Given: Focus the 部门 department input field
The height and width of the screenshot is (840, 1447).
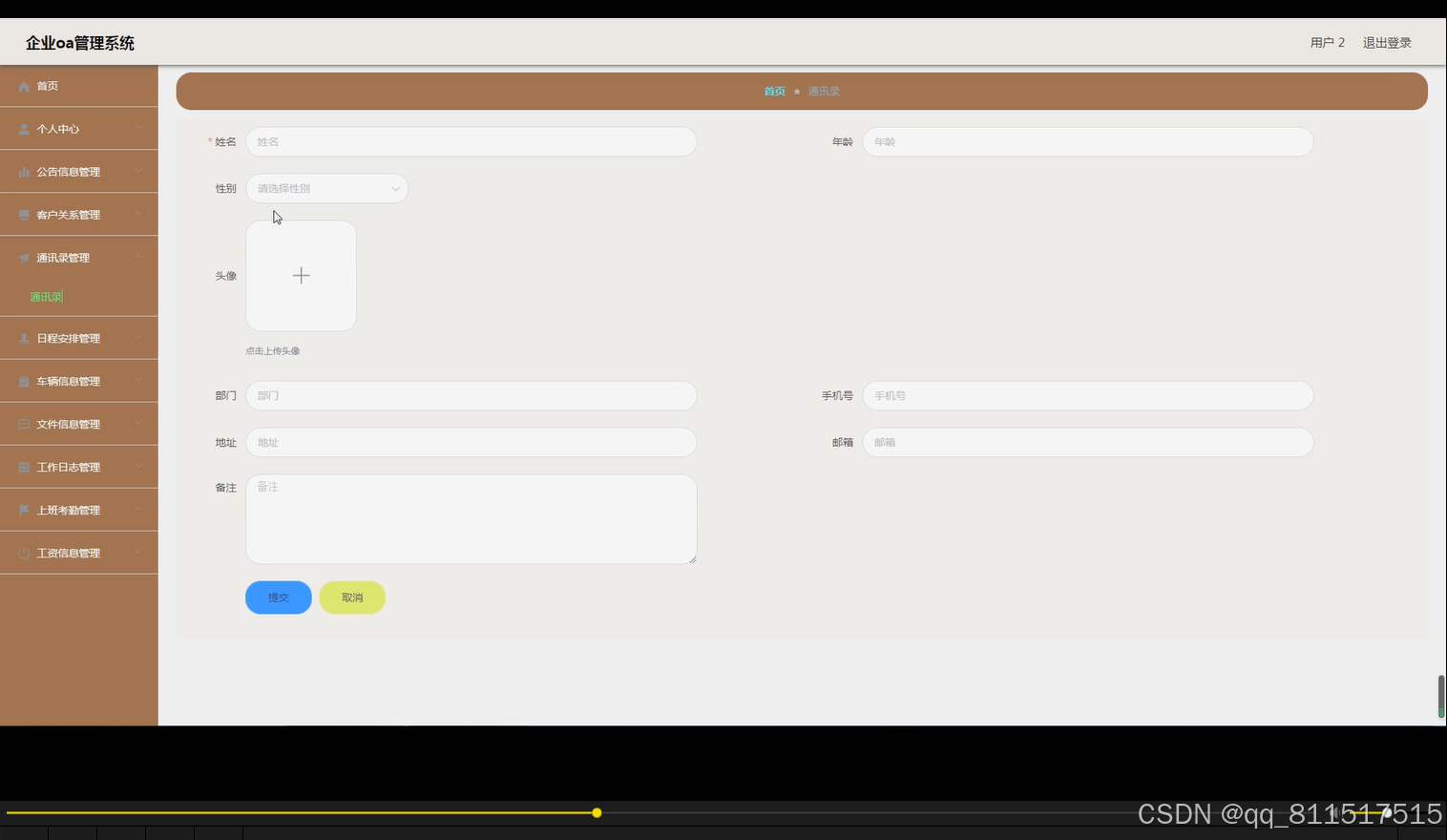Looking at the screenshot, I should 472,396.
